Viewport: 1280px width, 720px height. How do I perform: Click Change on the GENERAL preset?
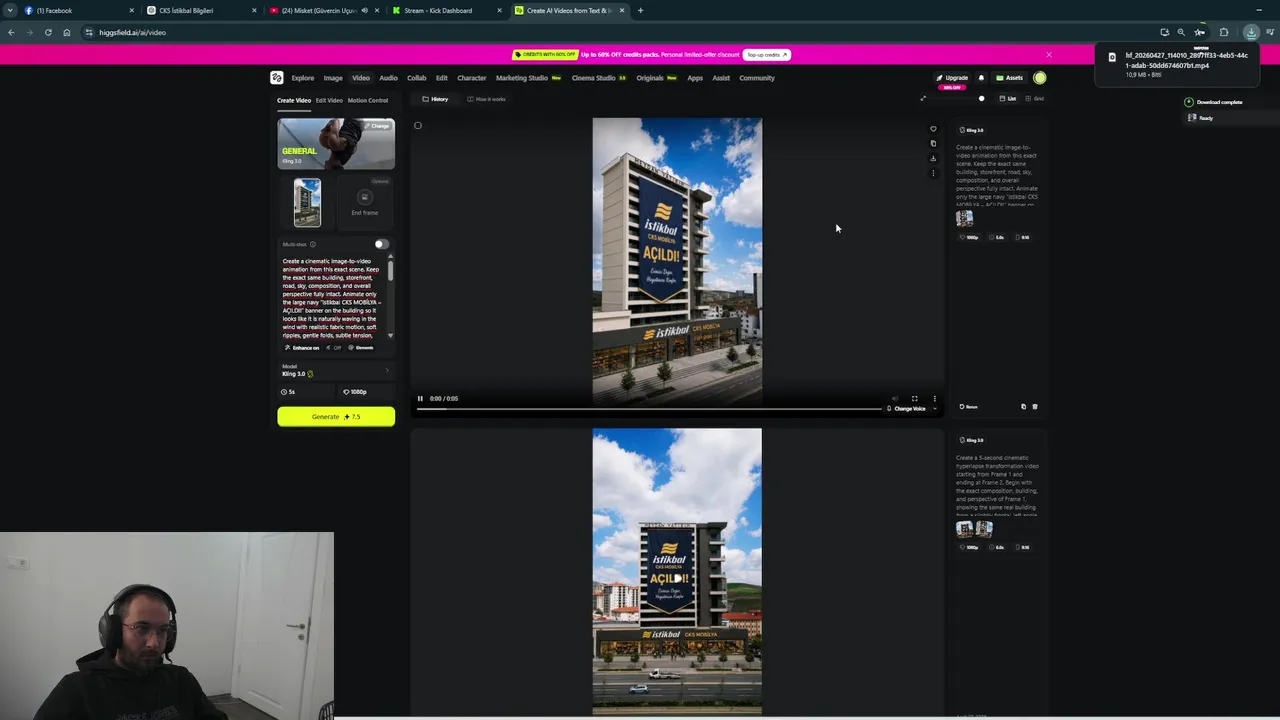point(377,126)
